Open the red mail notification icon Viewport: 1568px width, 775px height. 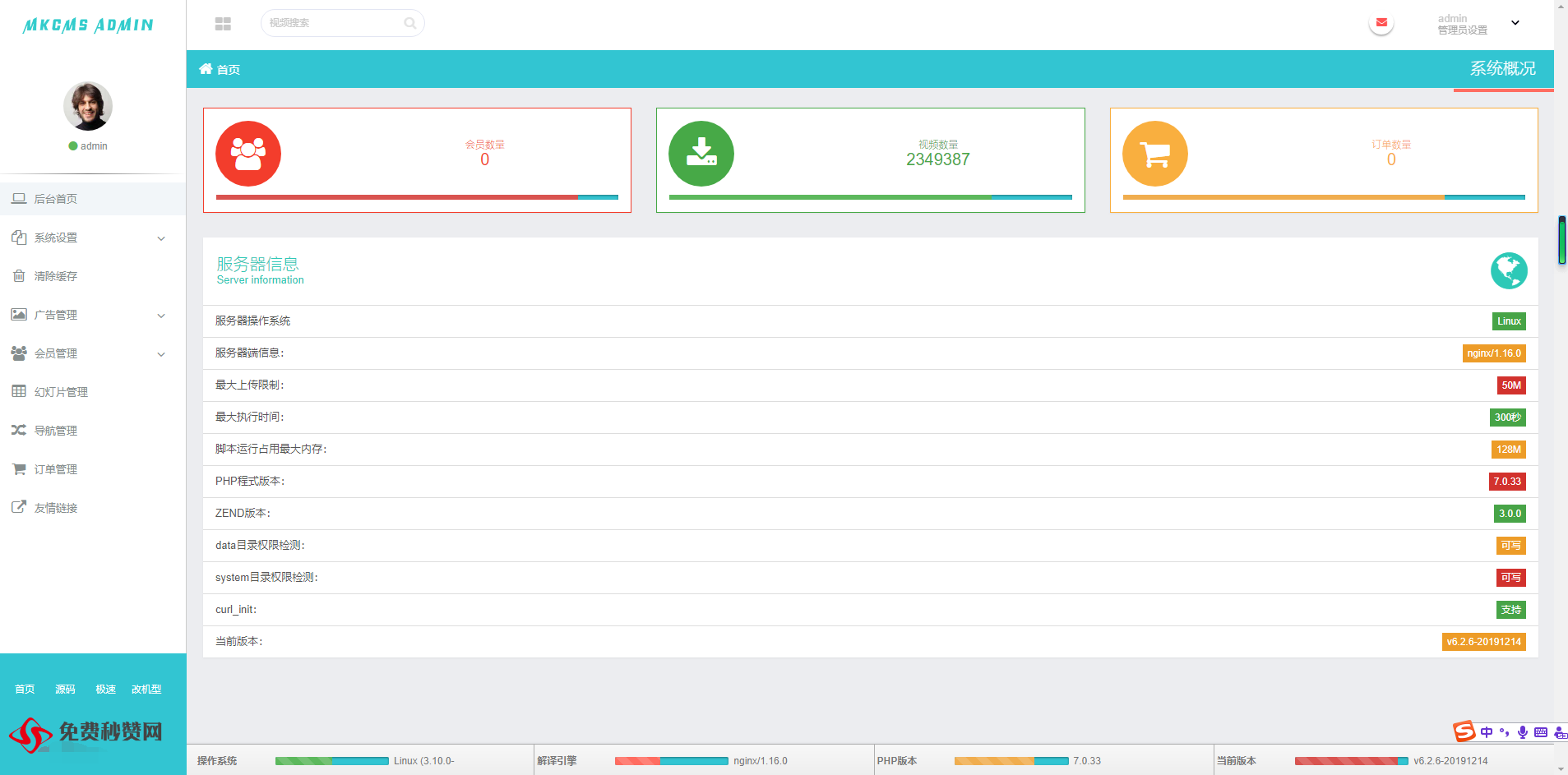1381,23
